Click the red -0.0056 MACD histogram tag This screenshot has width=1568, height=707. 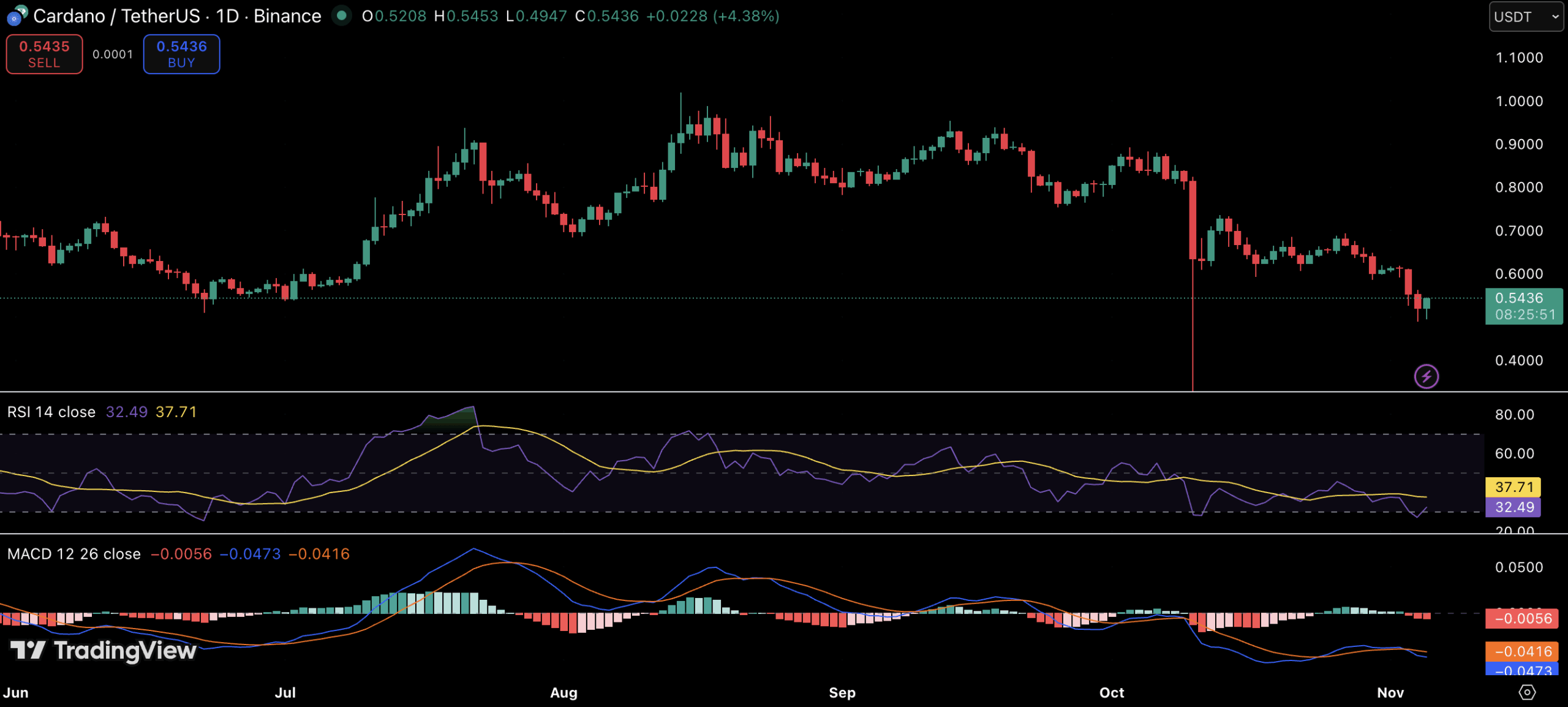pos(1522,619)
